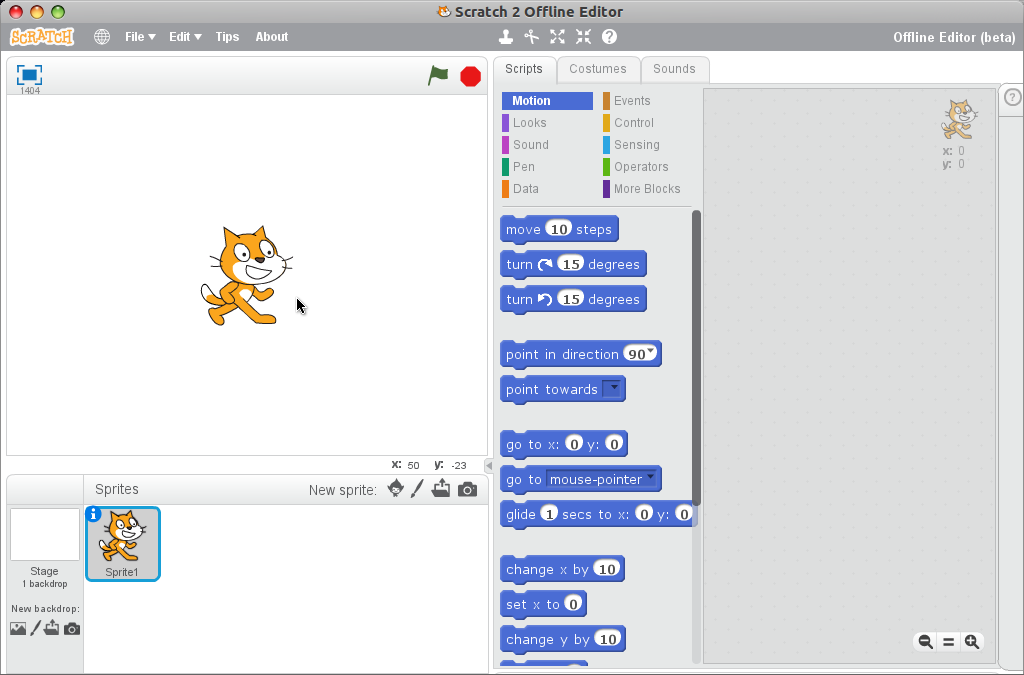Select the More Blocks category
This screenshot has height=675, width=1024.
(647, 189)
